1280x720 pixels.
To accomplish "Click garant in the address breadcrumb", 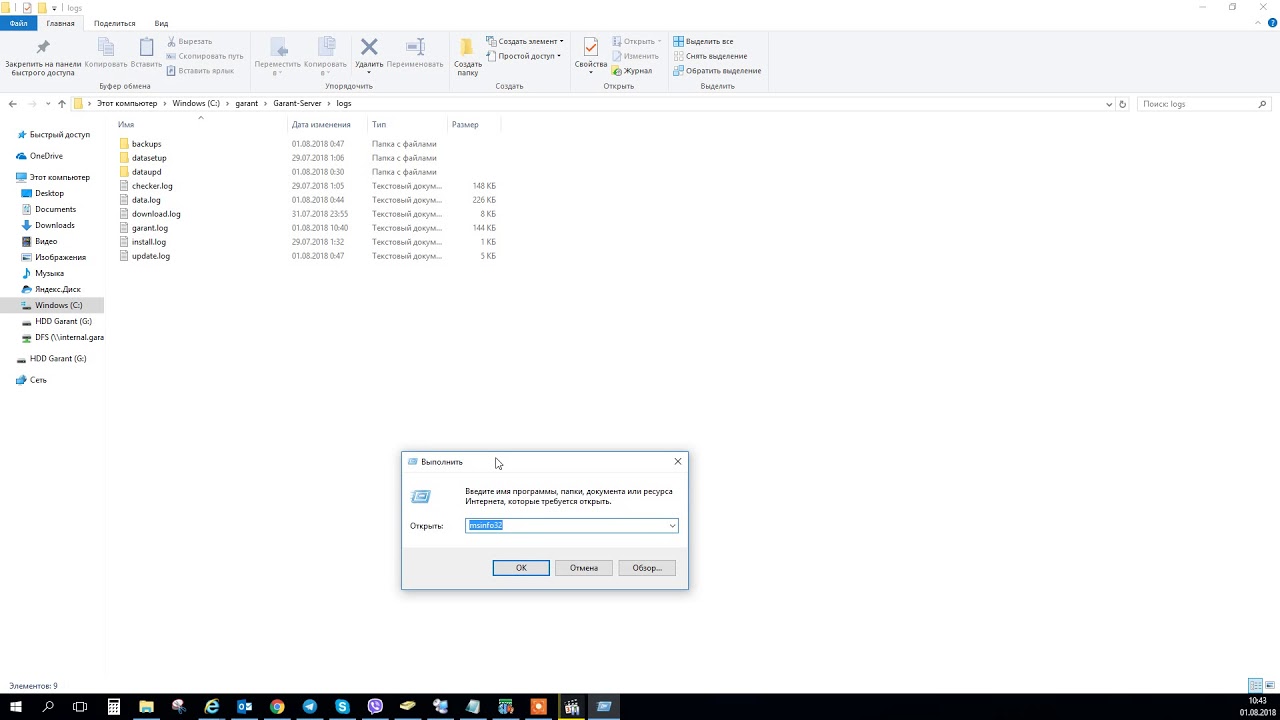I will pos(246,104).
